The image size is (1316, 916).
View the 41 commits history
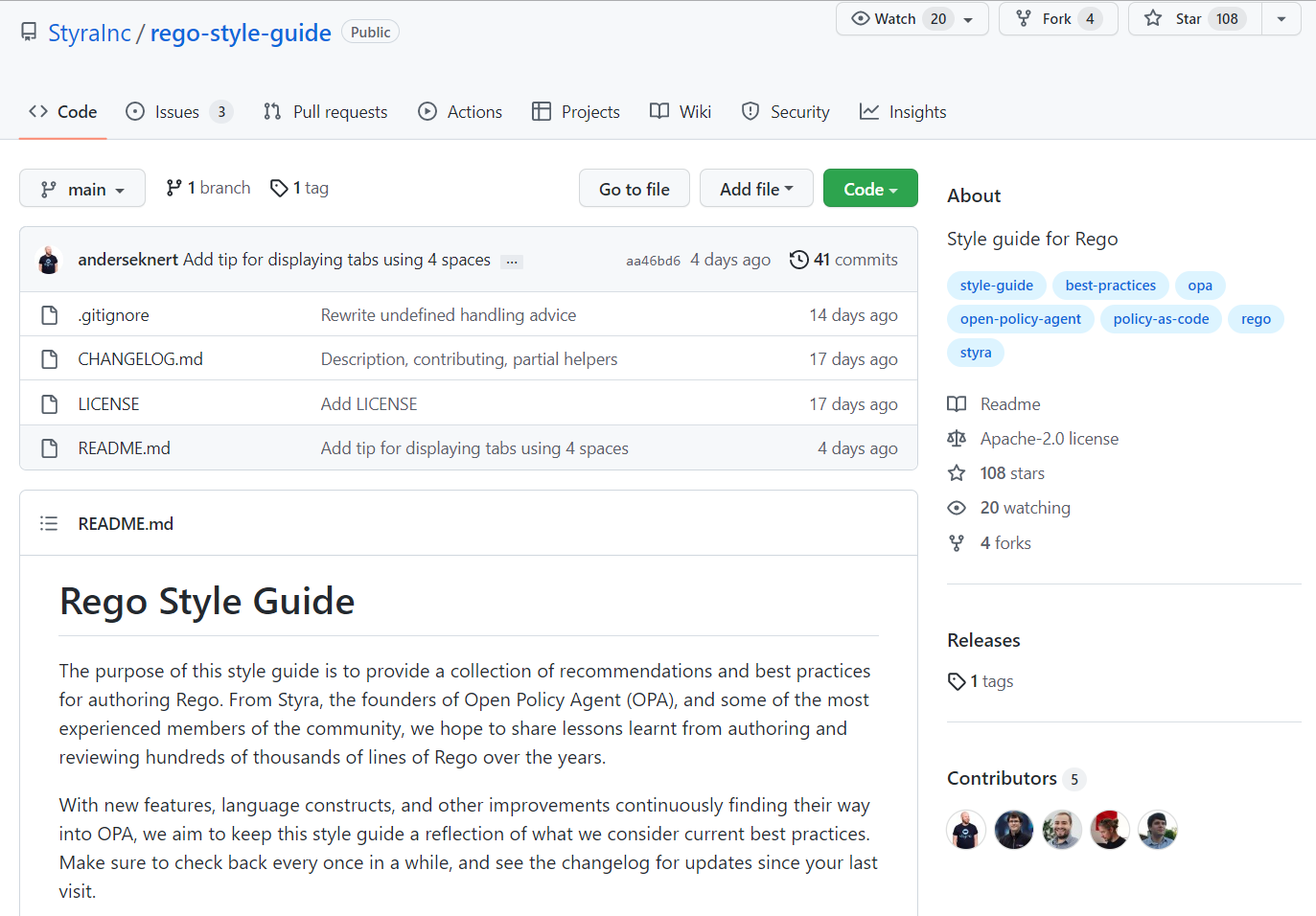click(x=843, y=260)
